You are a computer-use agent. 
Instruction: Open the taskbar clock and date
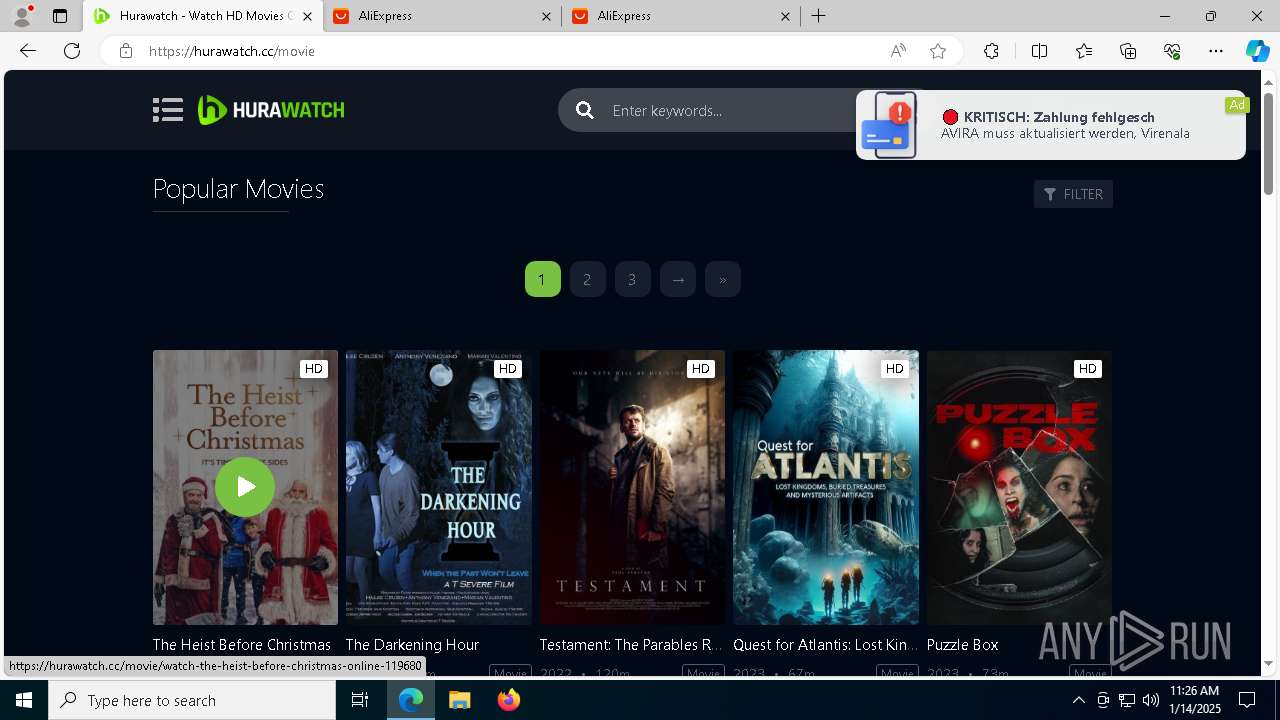point(1194,700)
